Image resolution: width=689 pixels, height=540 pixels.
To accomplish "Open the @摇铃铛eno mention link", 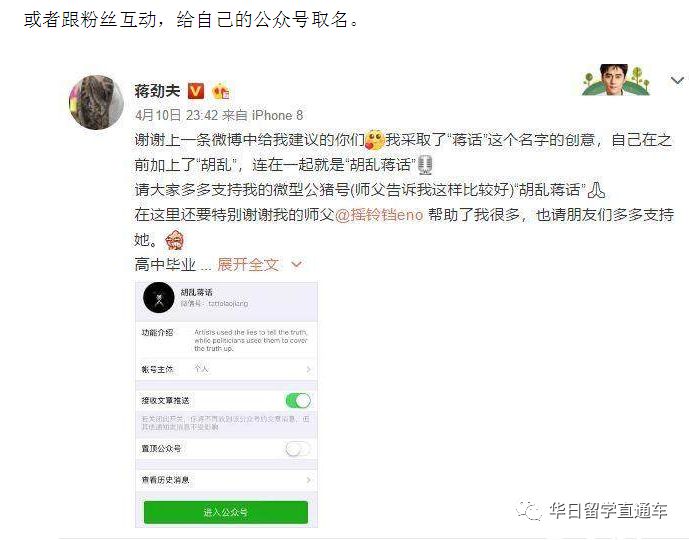I will click(379, 215).
